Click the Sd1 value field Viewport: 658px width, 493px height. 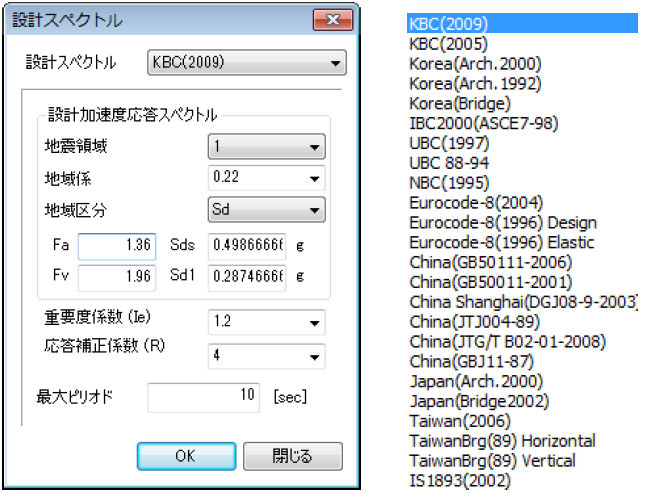pyautogui.click(x=247, y=277)
